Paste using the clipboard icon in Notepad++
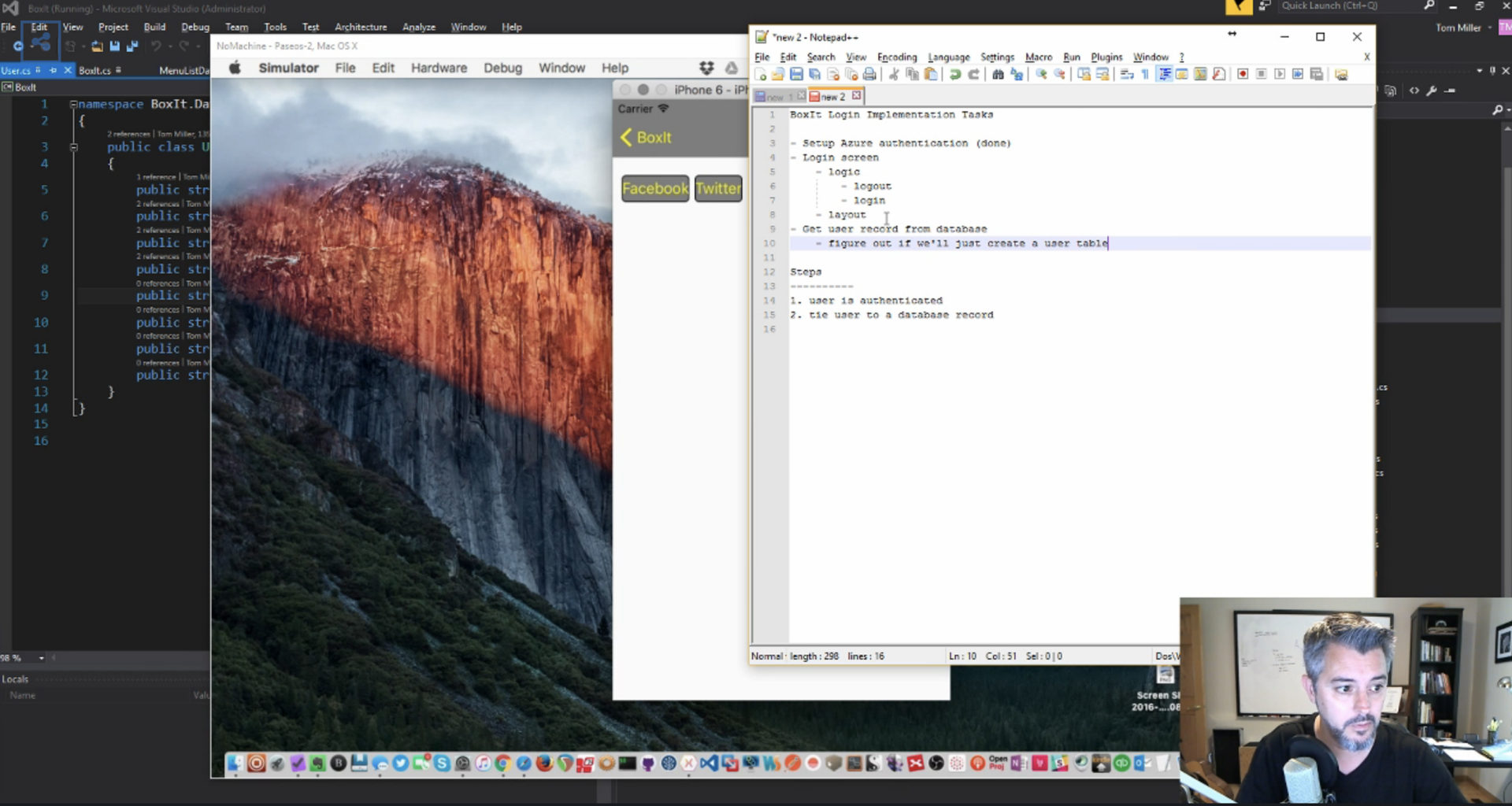Screen dimensions: 1512x806 (x=931, y=75)
